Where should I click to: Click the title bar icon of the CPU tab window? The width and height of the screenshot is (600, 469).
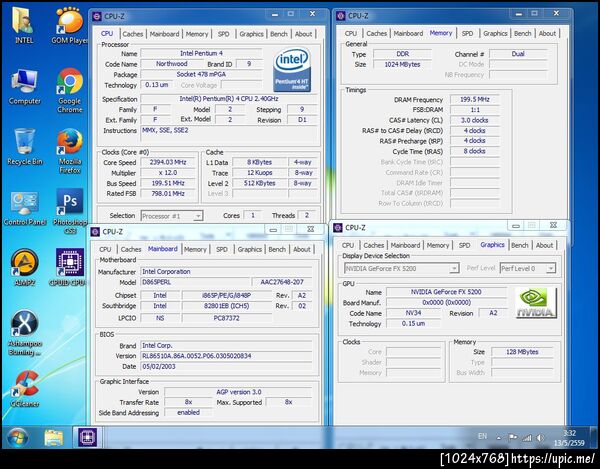tap(97, 16)
